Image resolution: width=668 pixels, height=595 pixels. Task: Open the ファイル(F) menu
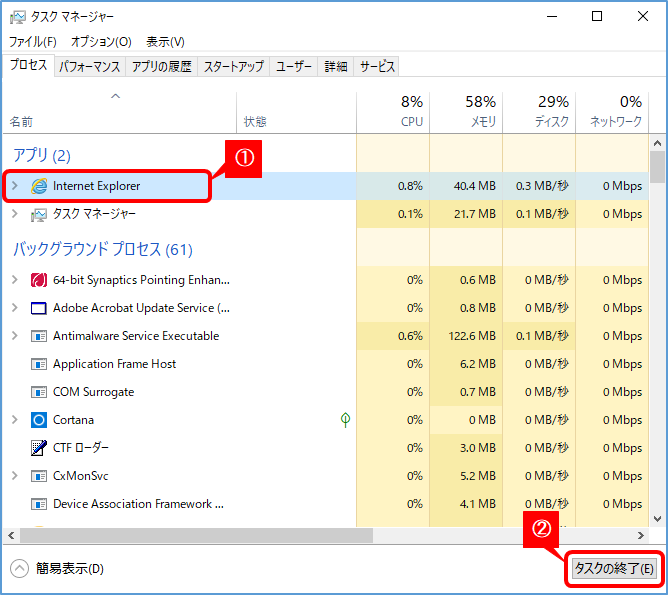click(x=33, y=42)
